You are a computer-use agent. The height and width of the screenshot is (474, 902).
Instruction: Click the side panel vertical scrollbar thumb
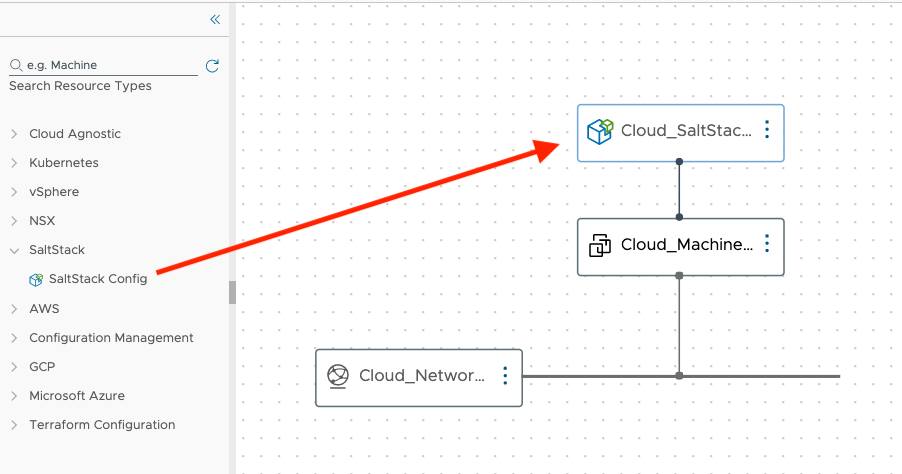click(232, 292)
